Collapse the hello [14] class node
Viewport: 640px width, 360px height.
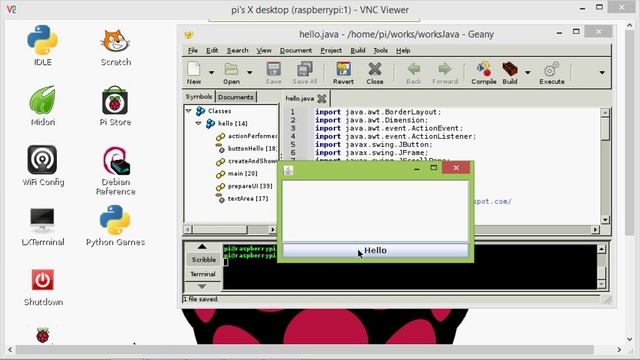[x=198, y=123]
